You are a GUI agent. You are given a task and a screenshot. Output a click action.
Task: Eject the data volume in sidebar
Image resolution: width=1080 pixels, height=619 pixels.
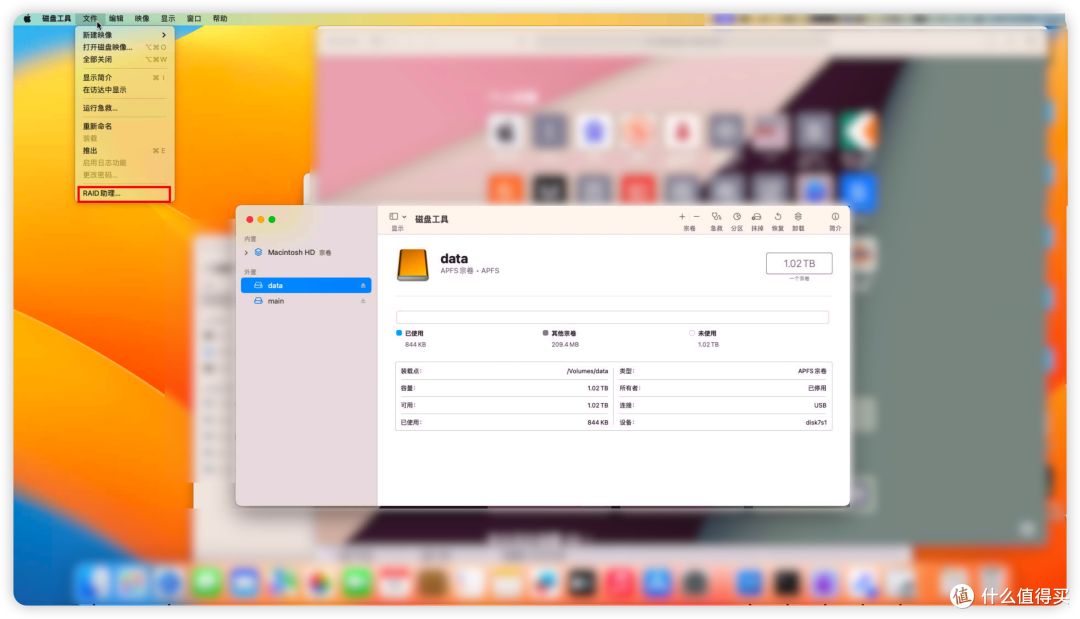(363, 286)
